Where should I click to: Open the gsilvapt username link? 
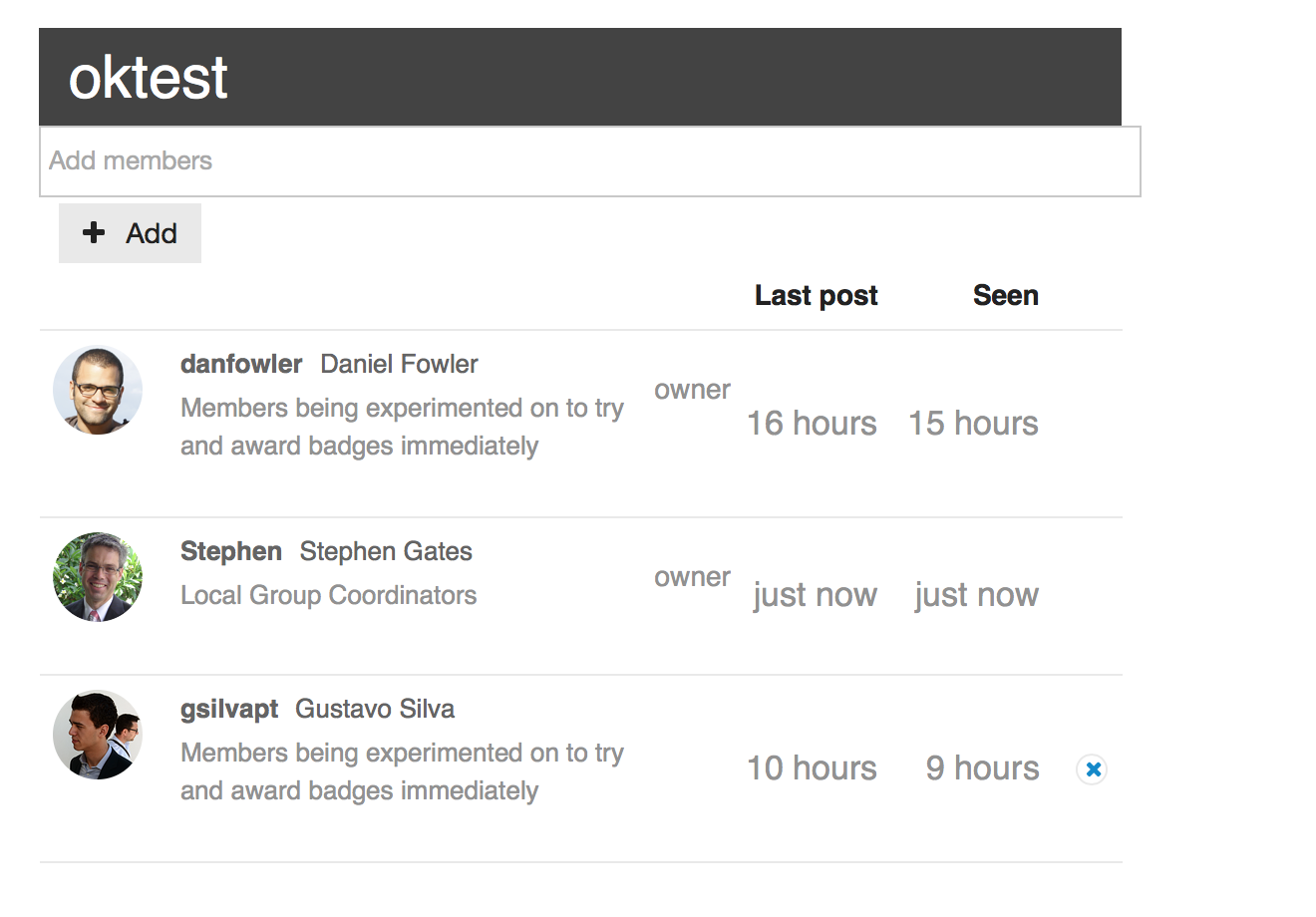(229, 710)
